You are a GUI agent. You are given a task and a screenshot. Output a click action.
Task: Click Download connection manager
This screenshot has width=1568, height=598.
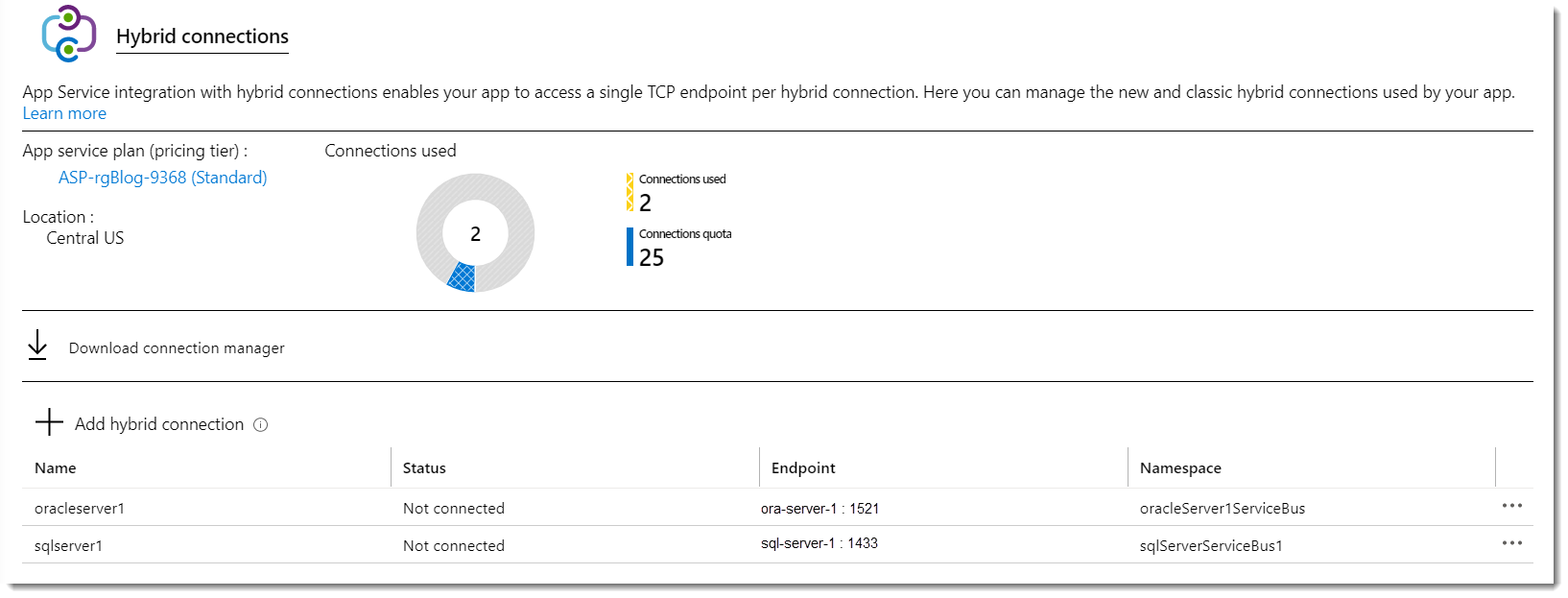[177, 348]
